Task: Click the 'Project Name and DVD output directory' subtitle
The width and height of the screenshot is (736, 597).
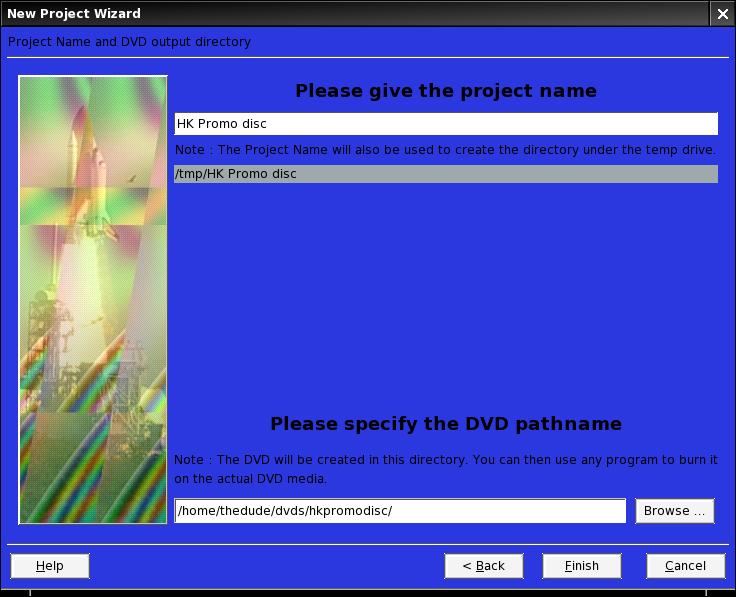Action: (x=130, y=42)
